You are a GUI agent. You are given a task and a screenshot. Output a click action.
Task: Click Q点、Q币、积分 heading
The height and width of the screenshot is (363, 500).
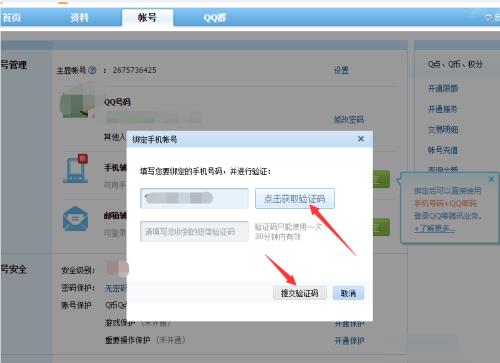(455, 64)
